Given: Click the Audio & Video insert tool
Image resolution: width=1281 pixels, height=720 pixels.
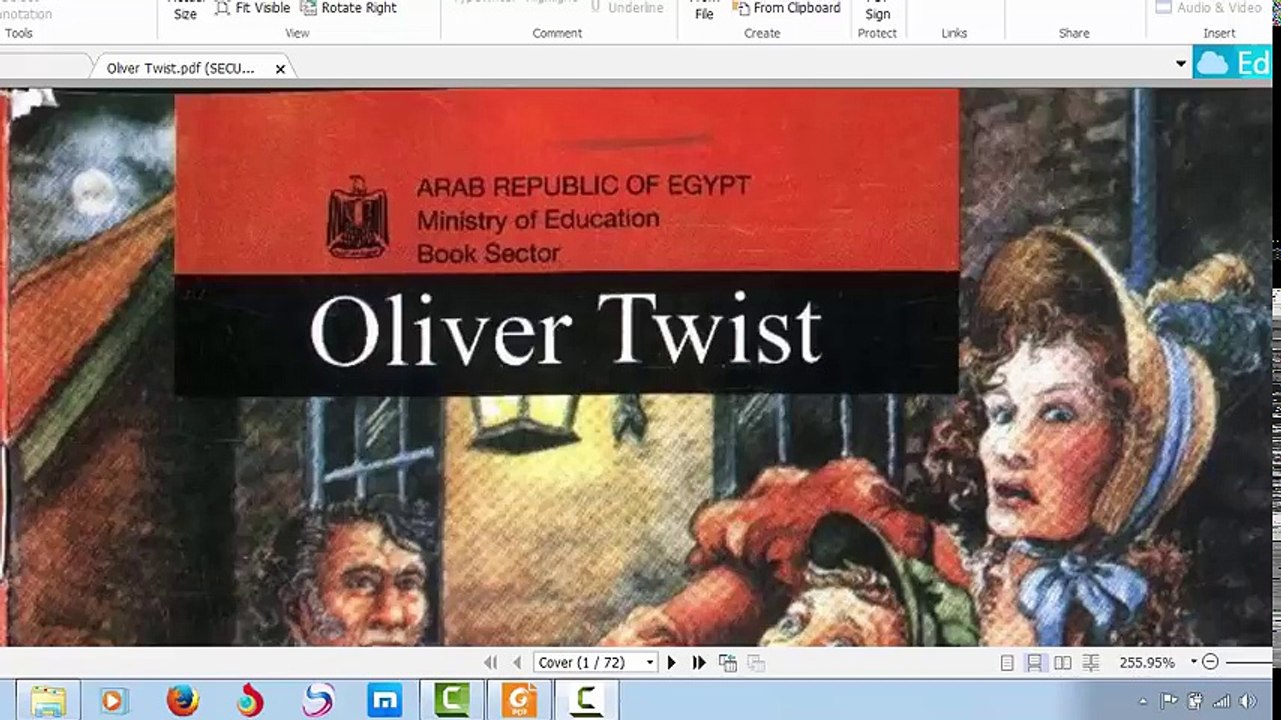Looking at the screenshot, I should point(1208,8).
